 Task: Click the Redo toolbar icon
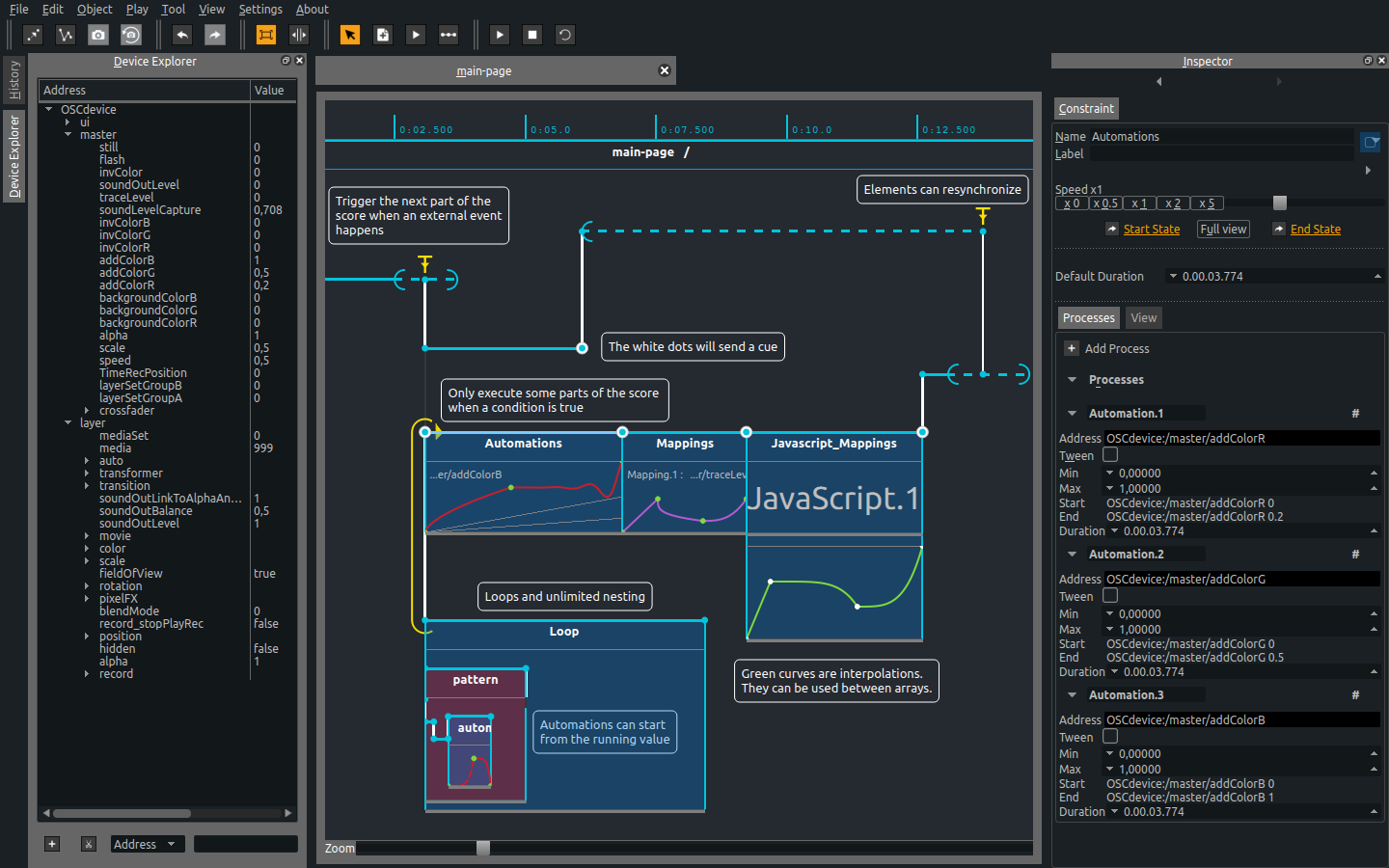[x=213, y=35]
